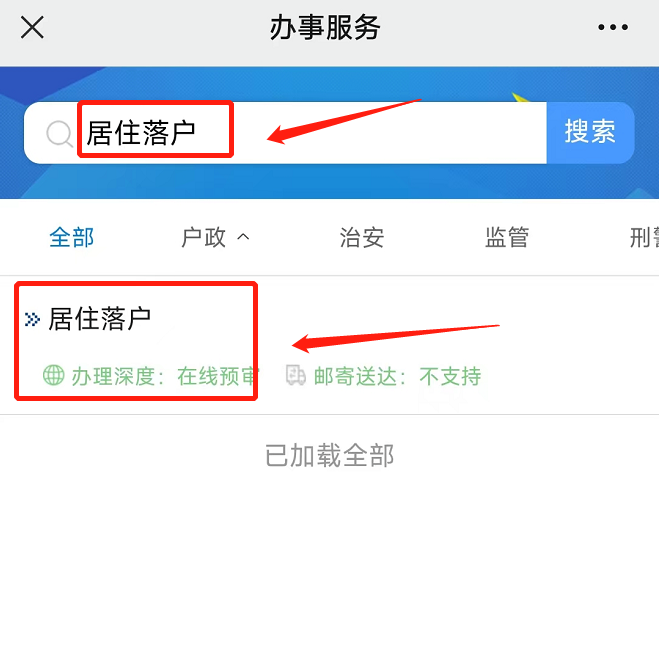660x658 pixels.
Task: Select the 全部 category tab
Action: [72, 237]
